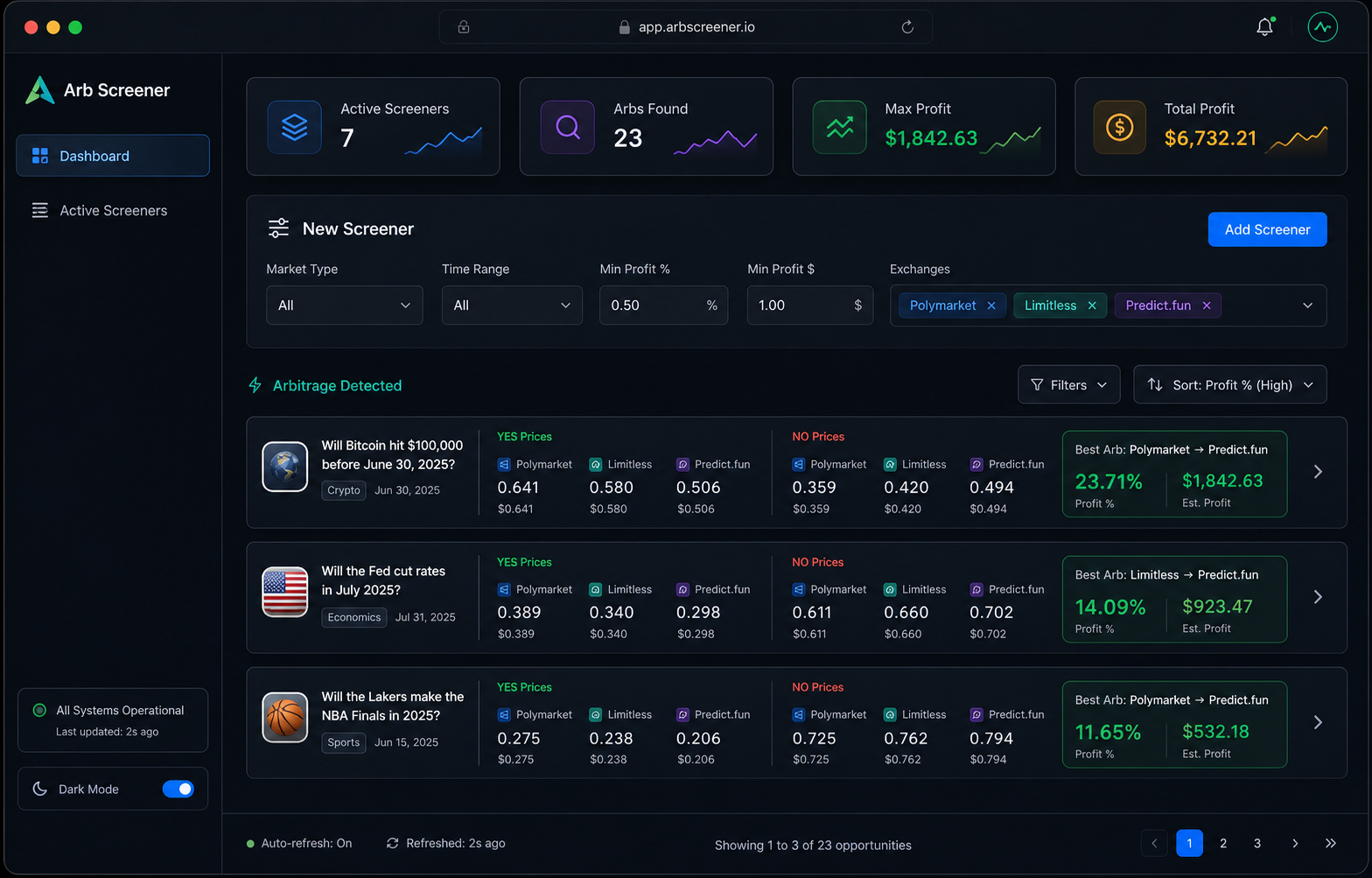The image size is (1372, 878).
Task: Expand the Fed rate cut row chevron
Action: pyautogui.click(x=1318, y=597)
